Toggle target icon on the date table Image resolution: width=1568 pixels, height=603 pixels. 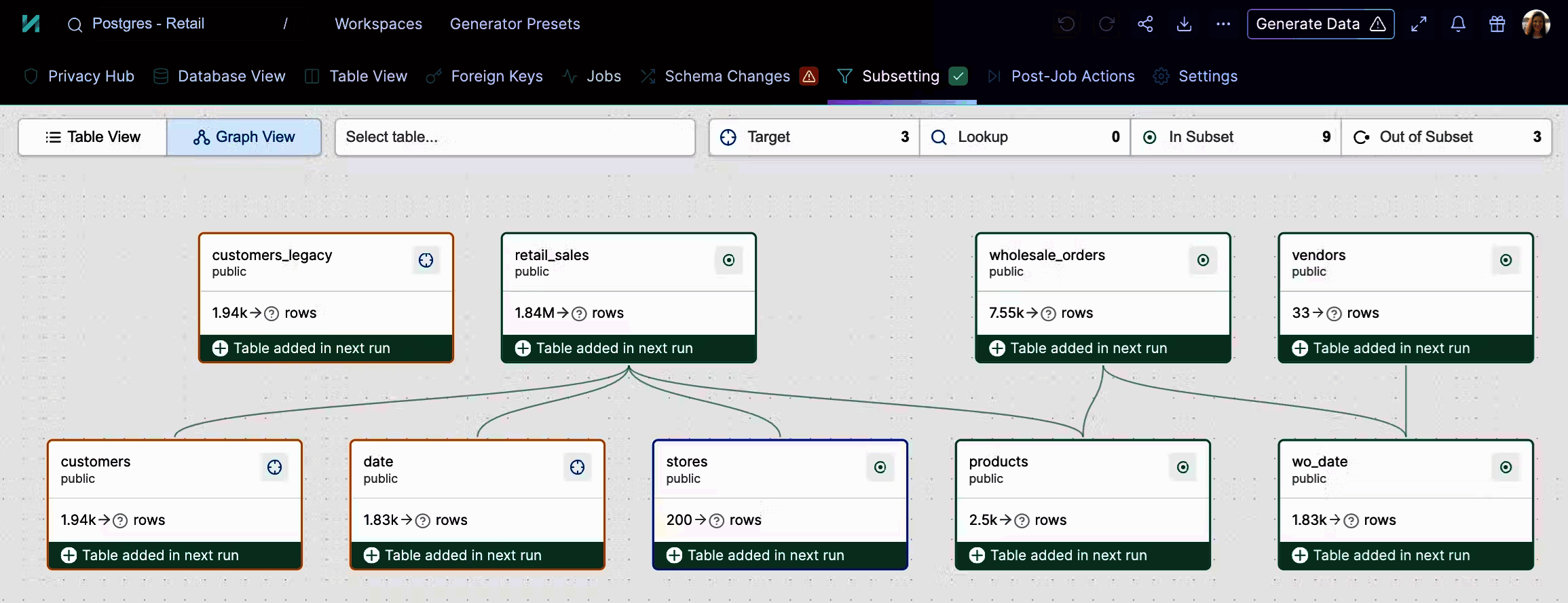click(577, 467)
